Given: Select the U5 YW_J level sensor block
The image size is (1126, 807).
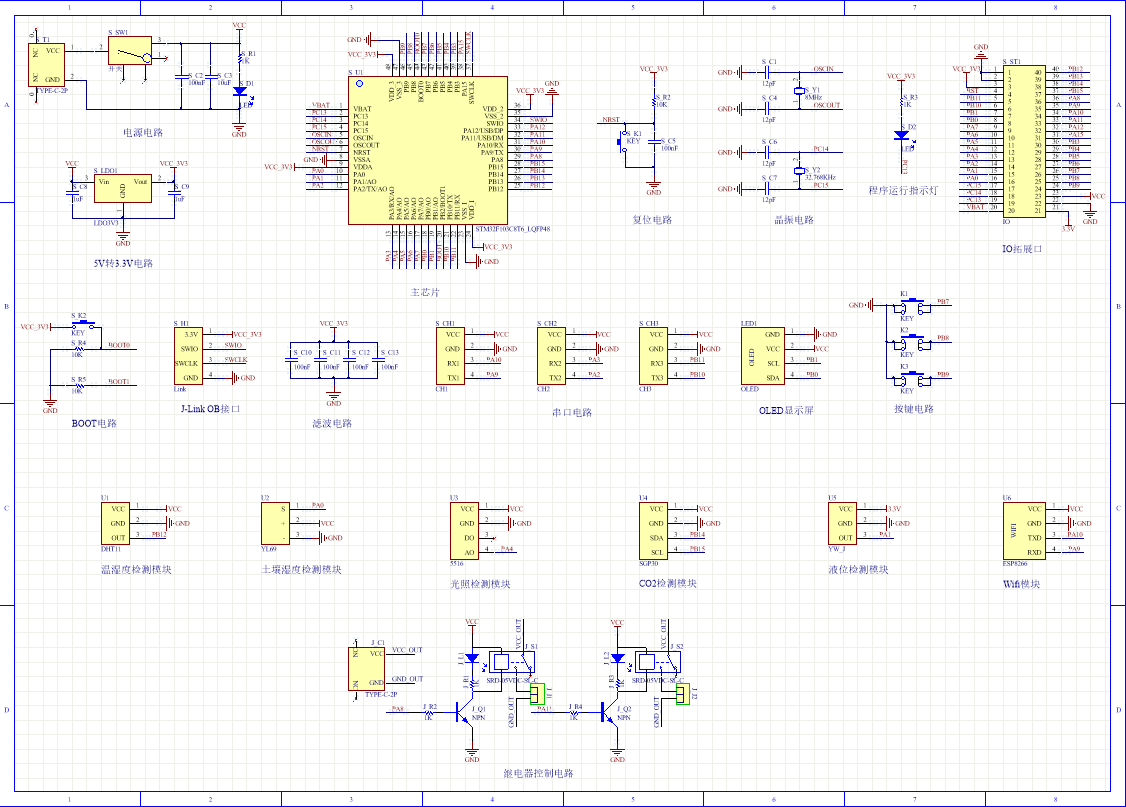Looking at the screenshot, I should [x=843, y=523].
